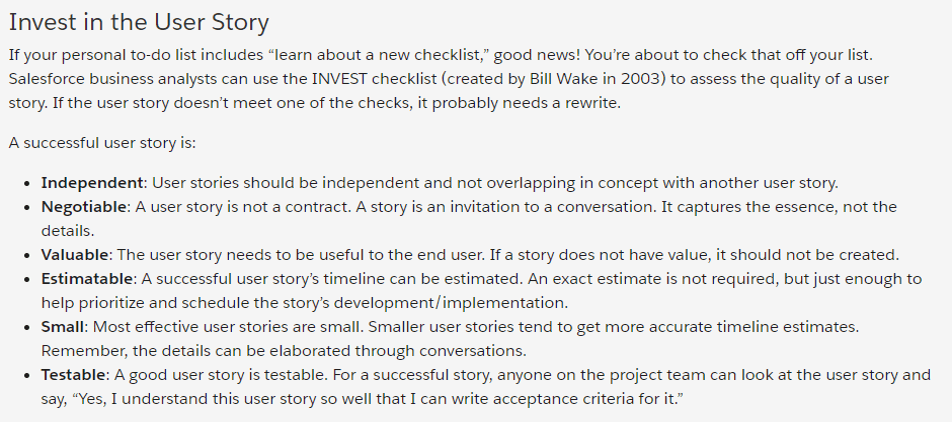Click the bullet point before "Independent"
Image resolution: width=952 pixels, height=422 pixels.
point(27,184)
